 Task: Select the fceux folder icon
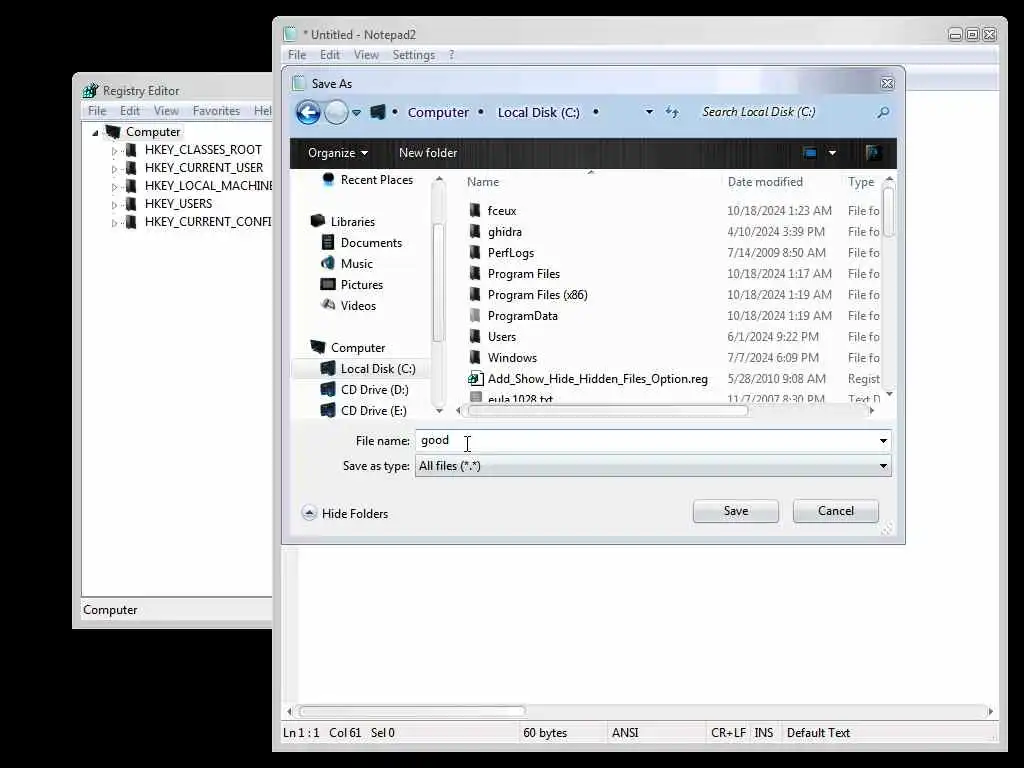point(475,210)
